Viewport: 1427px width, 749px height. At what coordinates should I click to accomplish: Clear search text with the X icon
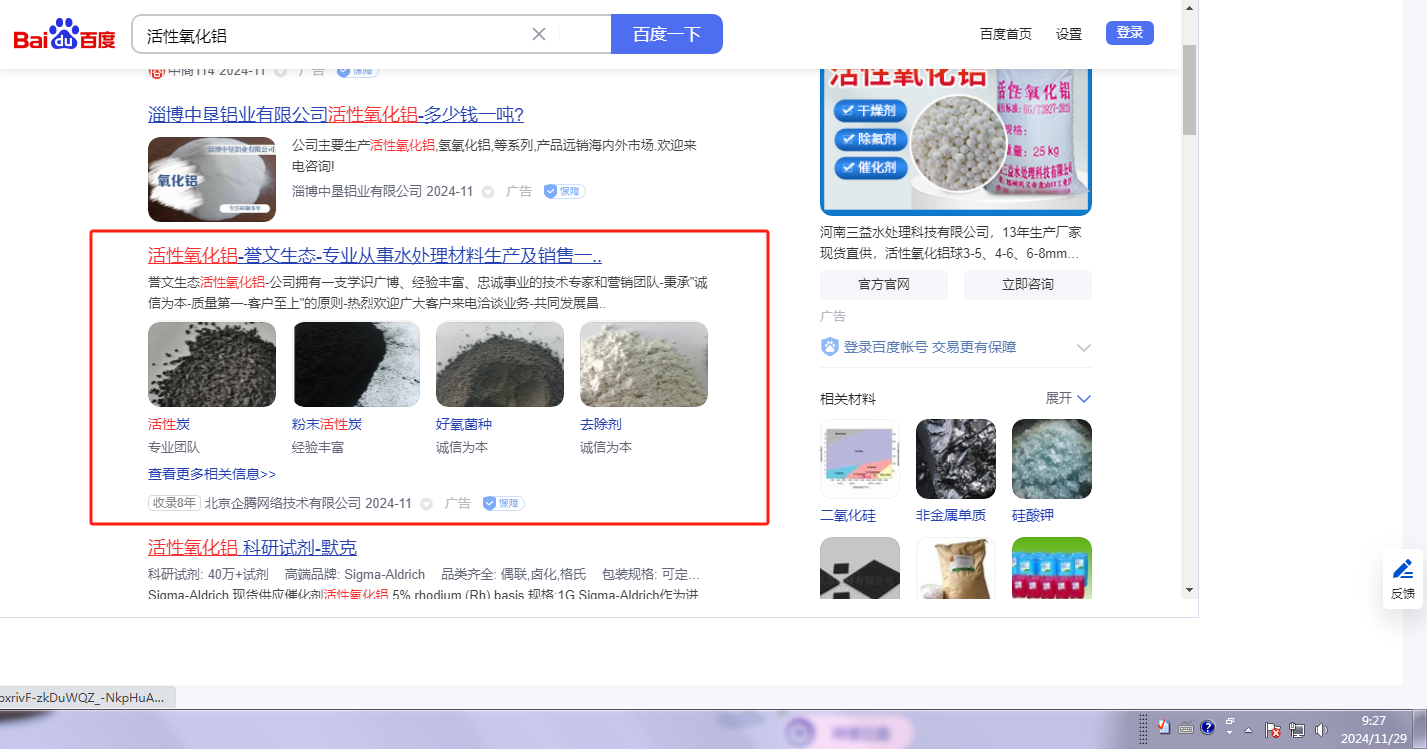coord(538,34)
